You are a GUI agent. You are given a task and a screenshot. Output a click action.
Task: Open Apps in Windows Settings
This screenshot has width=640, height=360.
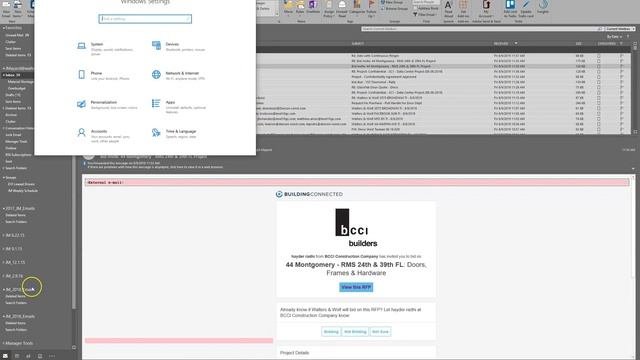point(179,107)
